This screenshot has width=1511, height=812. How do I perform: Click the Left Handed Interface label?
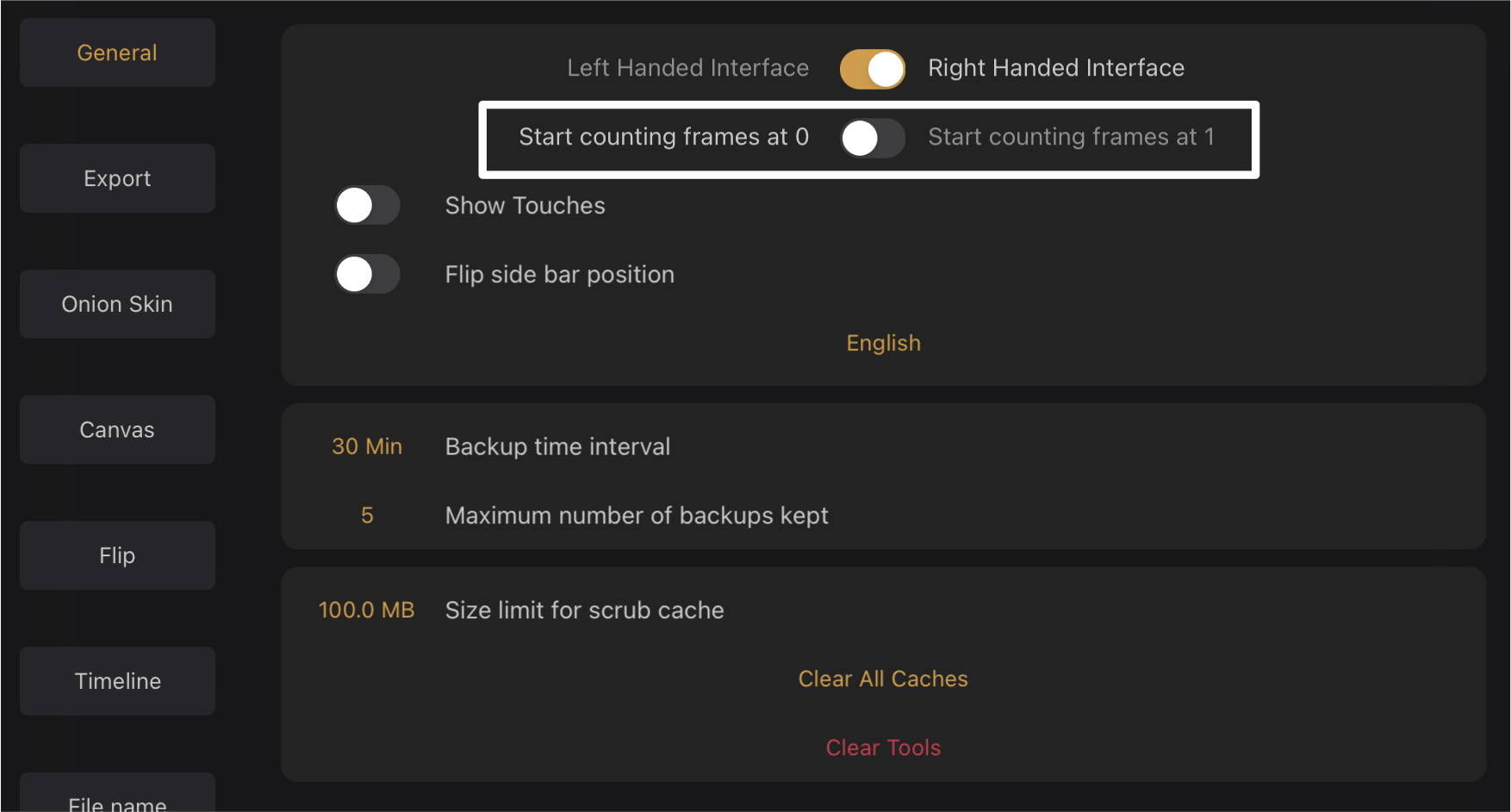[x=687, y=68]
